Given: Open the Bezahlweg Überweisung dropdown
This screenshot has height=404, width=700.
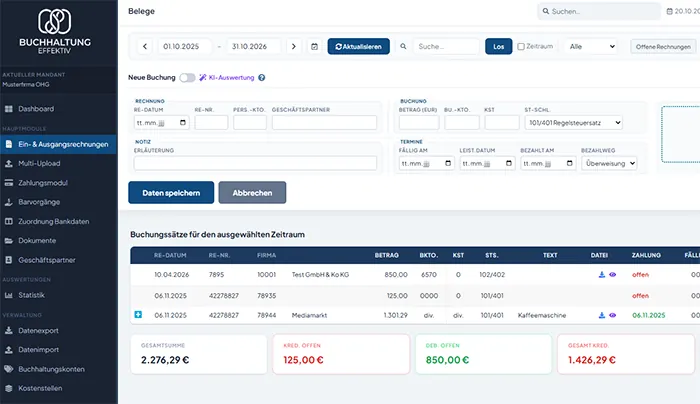Looking at the screenshot, I should 609,163.
